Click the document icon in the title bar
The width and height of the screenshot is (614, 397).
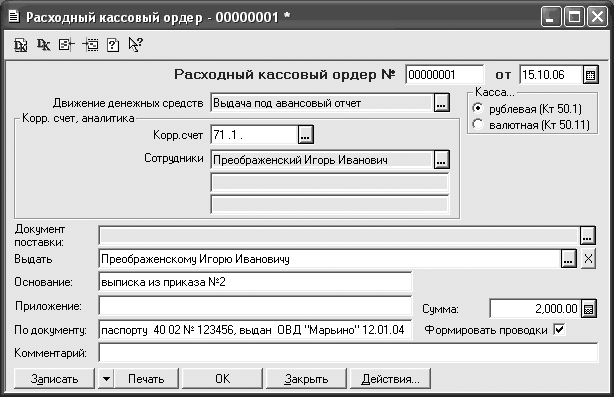click(x=14, y=17)
